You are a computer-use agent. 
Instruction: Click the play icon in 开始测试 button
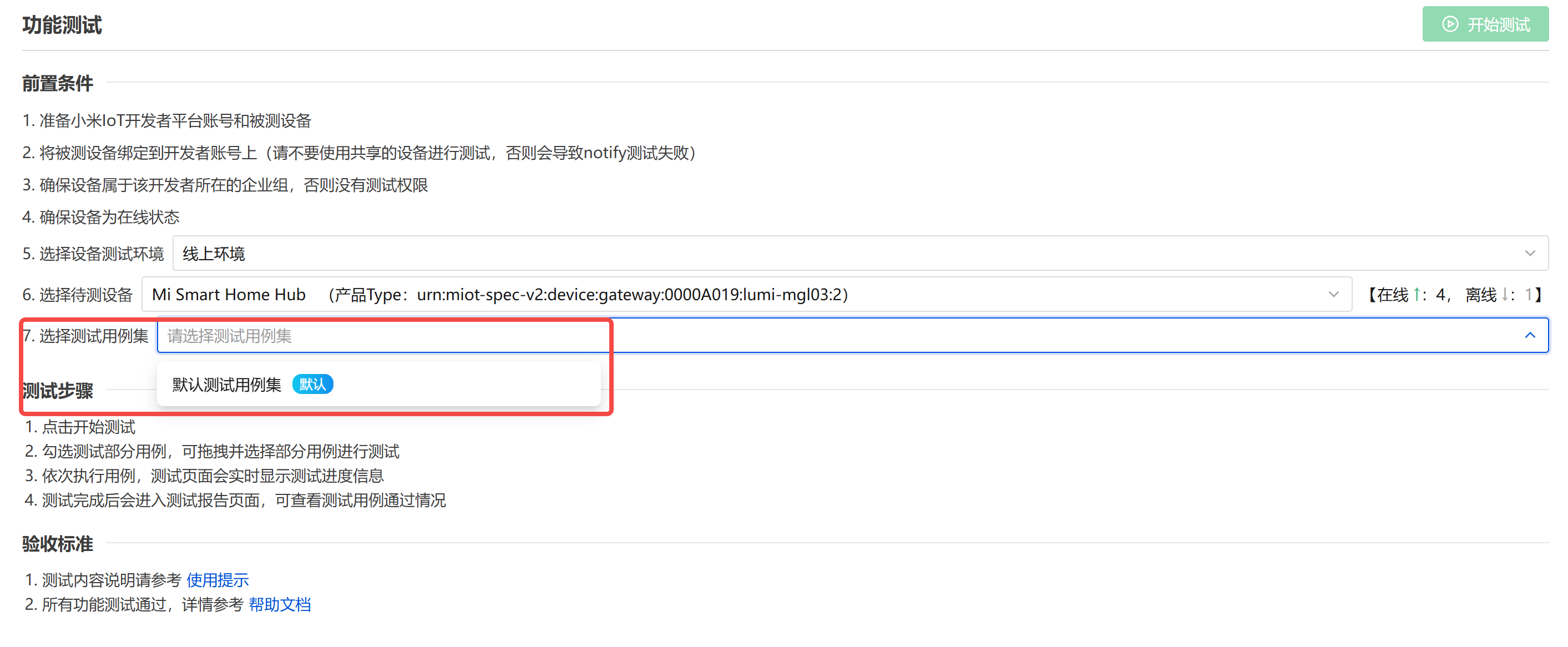(1450, 24)
